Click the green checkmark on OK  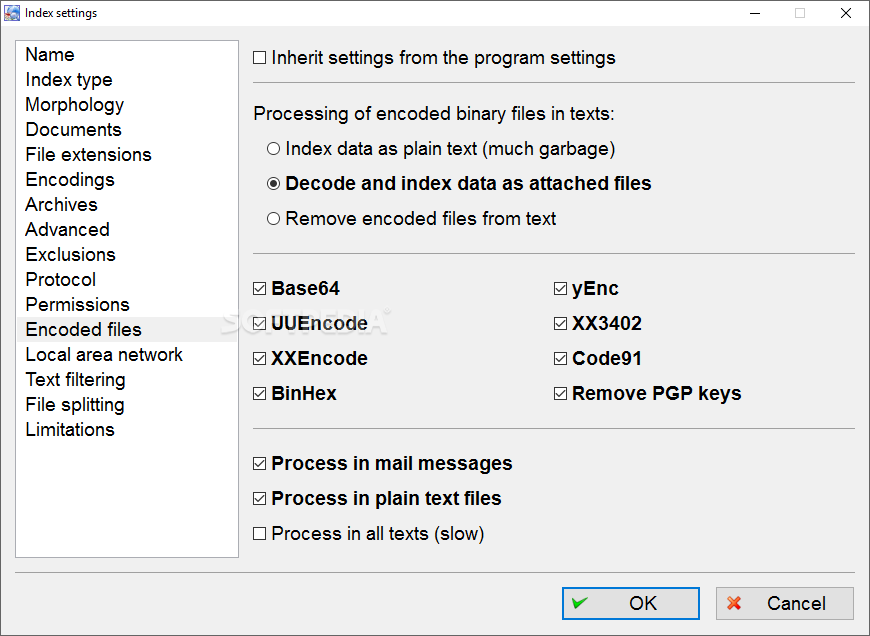(x=579, y=603)
